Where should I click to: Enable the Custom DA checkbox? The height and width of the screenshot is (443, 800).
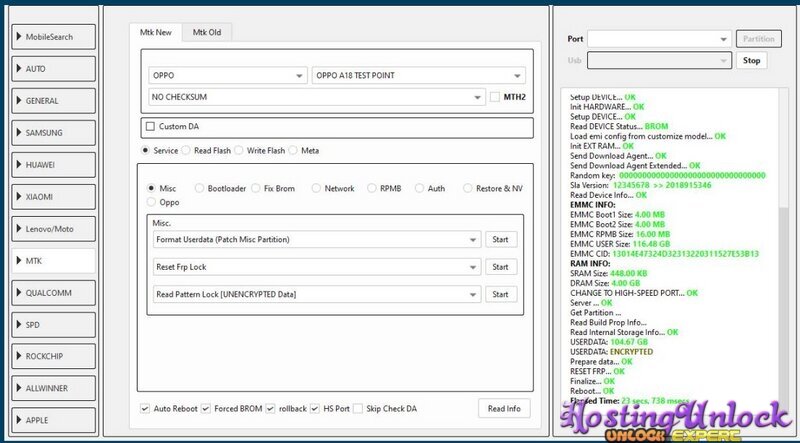coord(151,127)
